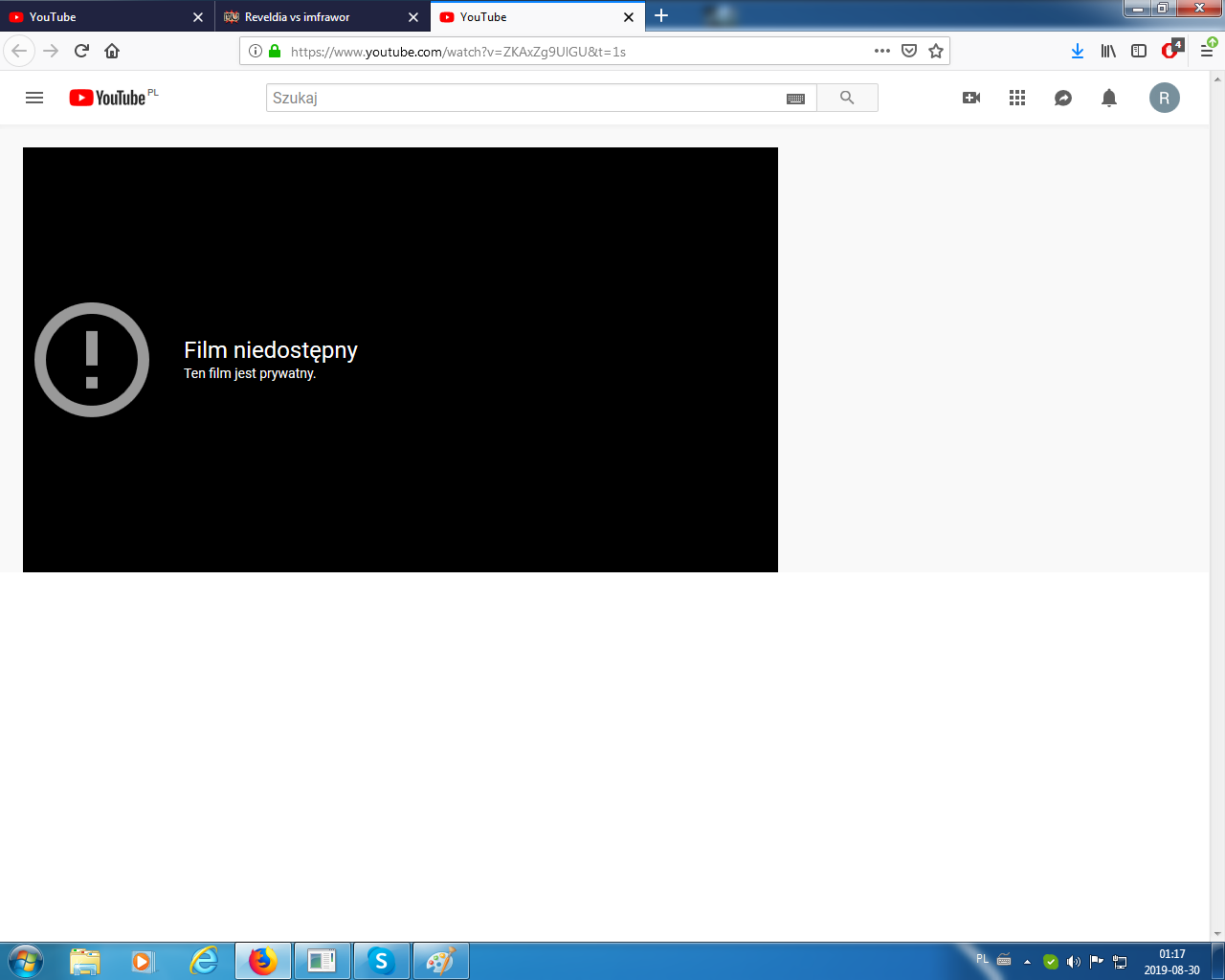Close the active YouTube tab

pos(629,17)
